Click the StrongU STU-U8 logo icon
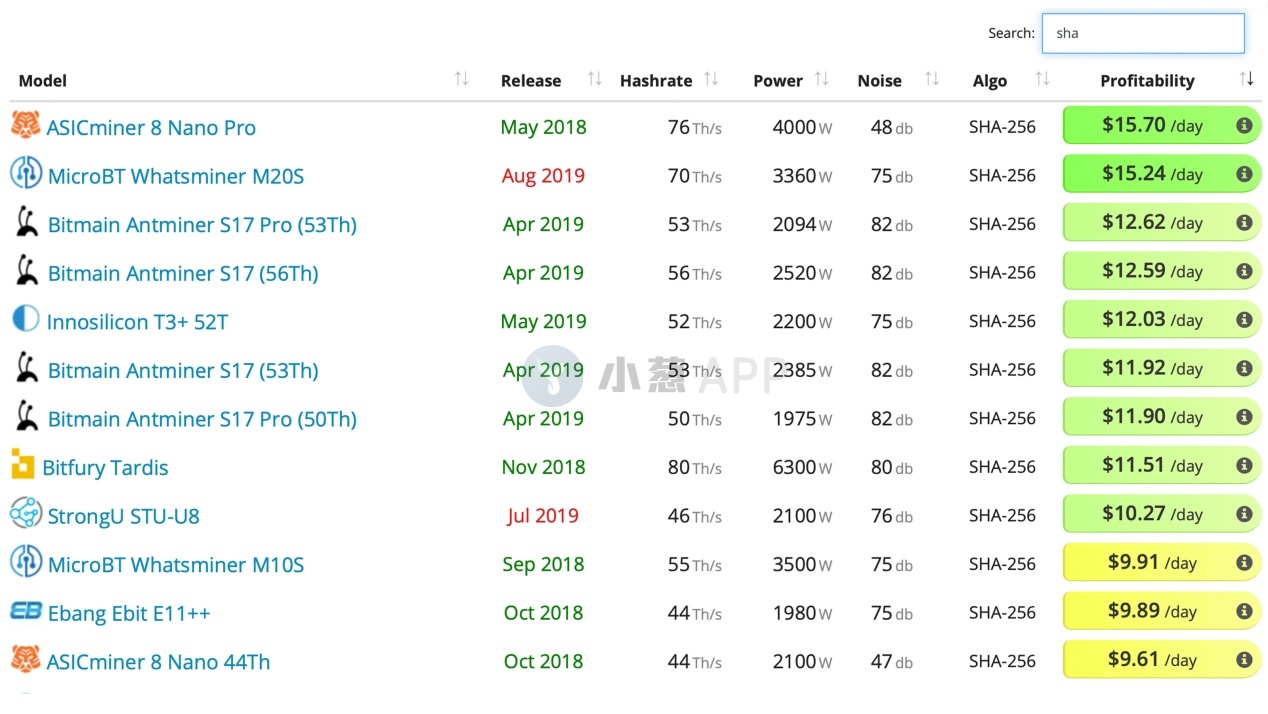Image resolution: width=1268 pixels, height=714 pixels. (26, 513)
